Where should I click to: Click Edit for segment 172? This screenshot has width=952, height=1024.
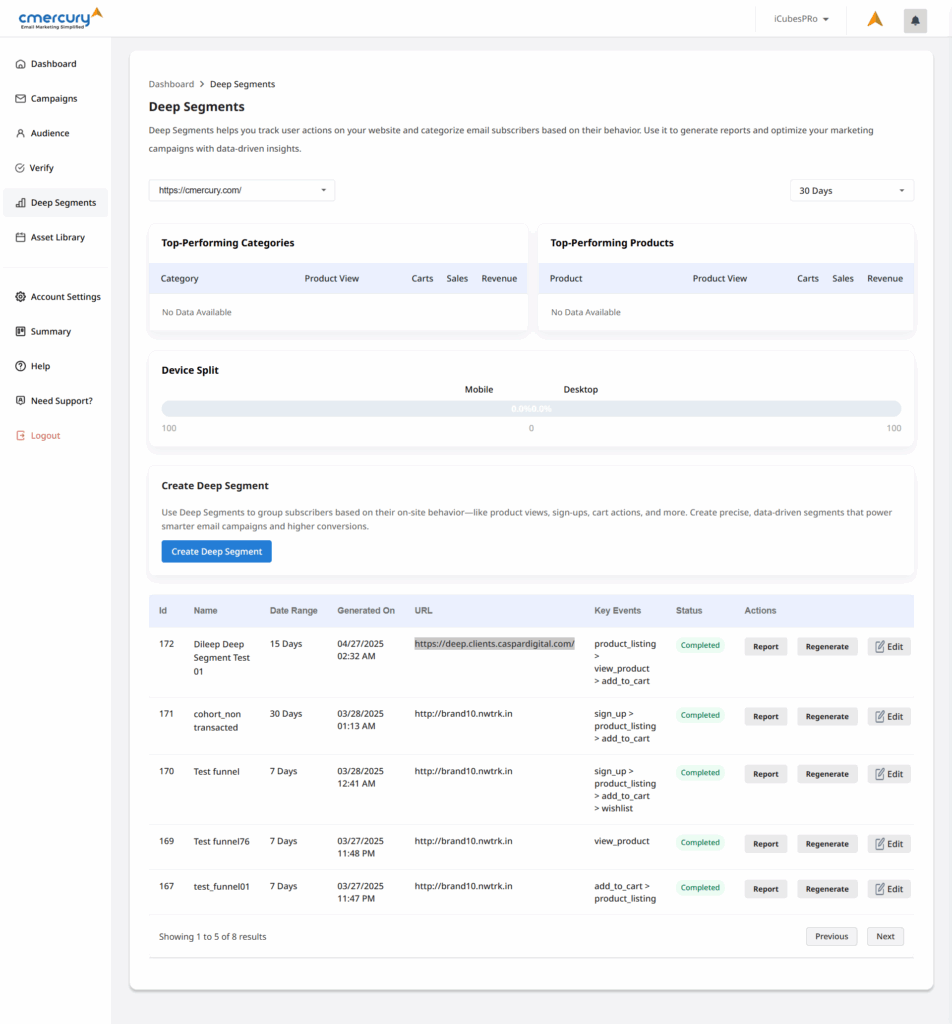(888, 647)
